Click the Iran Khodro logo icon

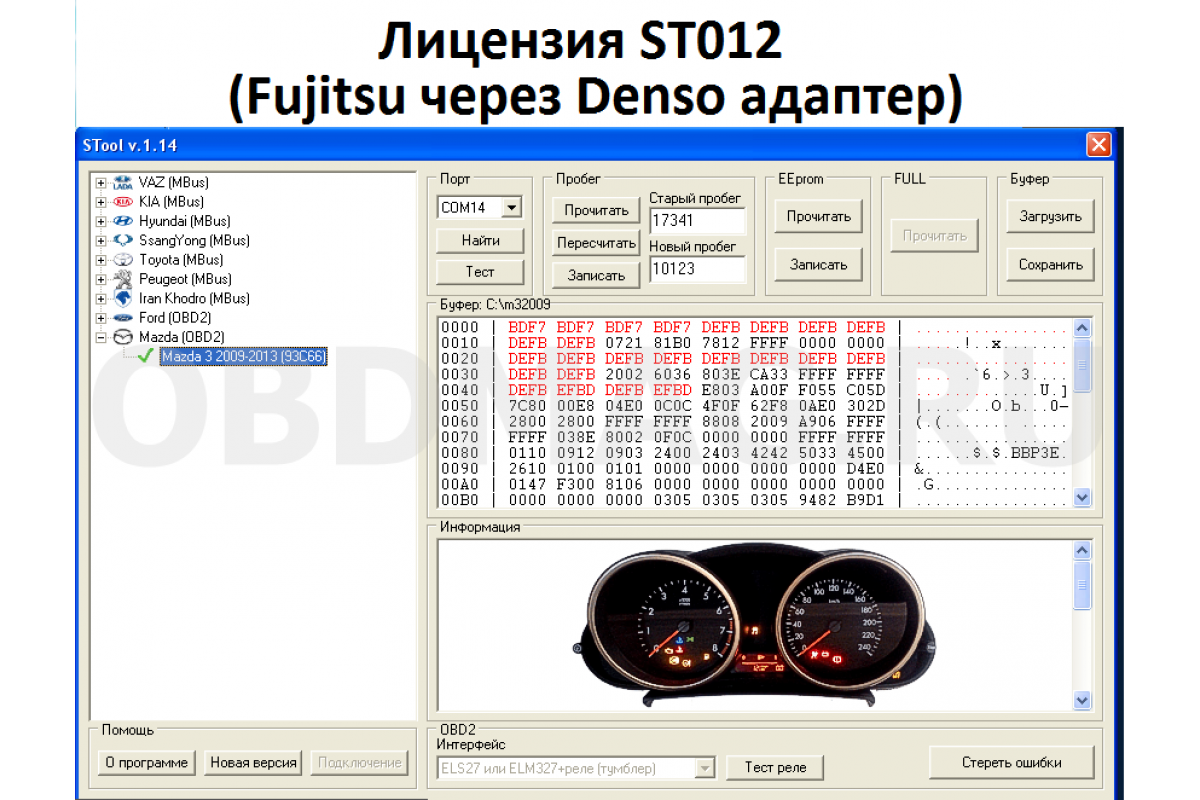click(x=123, y=298)
